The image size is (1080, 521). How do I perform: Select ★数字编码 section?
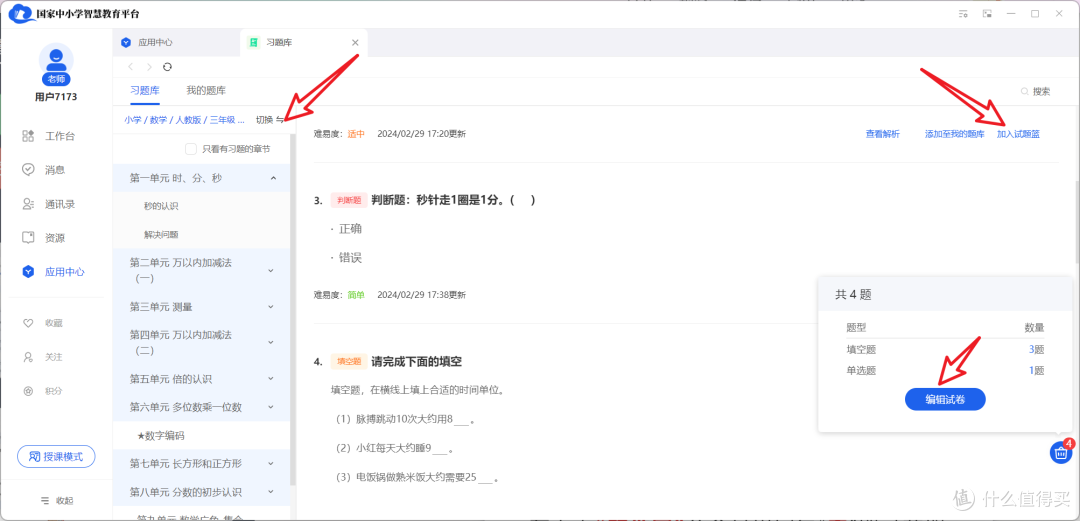click(161, 436)
